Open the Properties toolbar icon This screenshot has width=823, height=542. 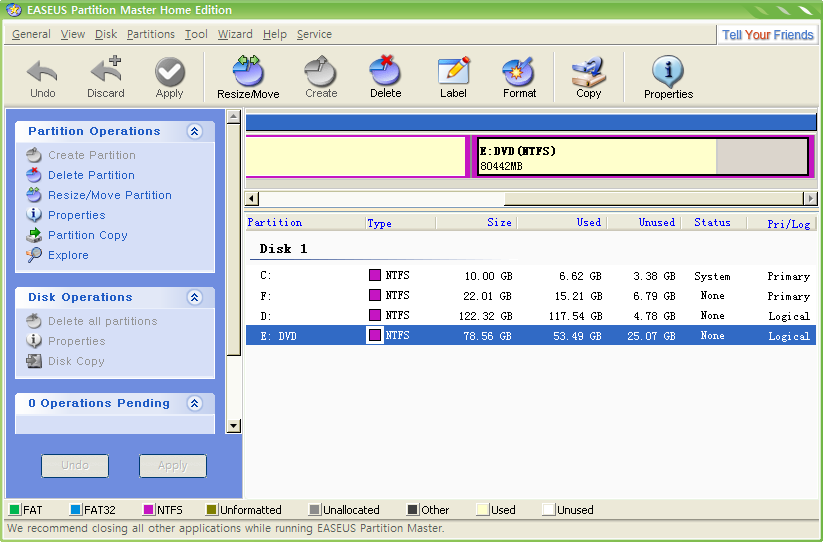668,71
